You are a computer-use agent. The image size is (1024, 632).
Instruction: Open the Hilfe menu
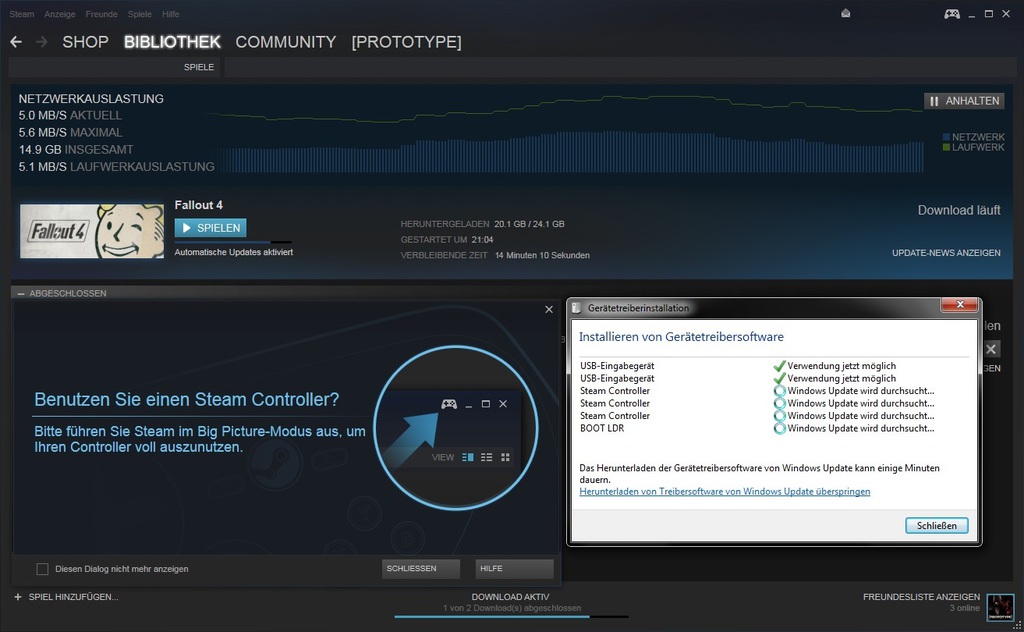point(170,14)
